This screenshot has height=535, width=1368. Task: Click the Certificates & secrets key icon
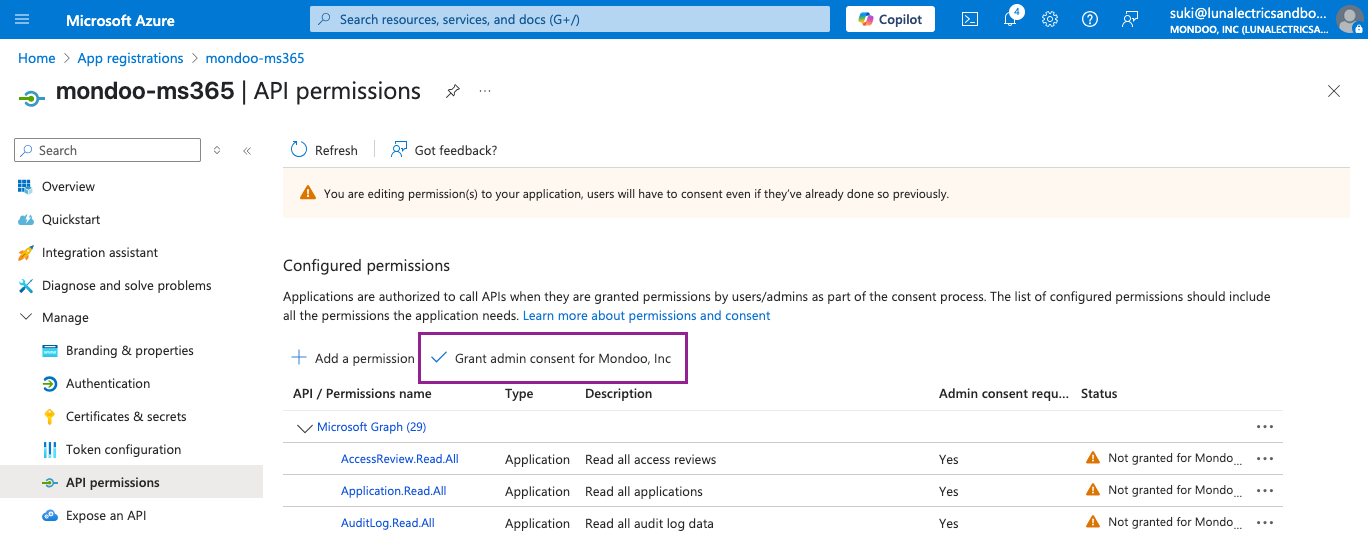49,416
